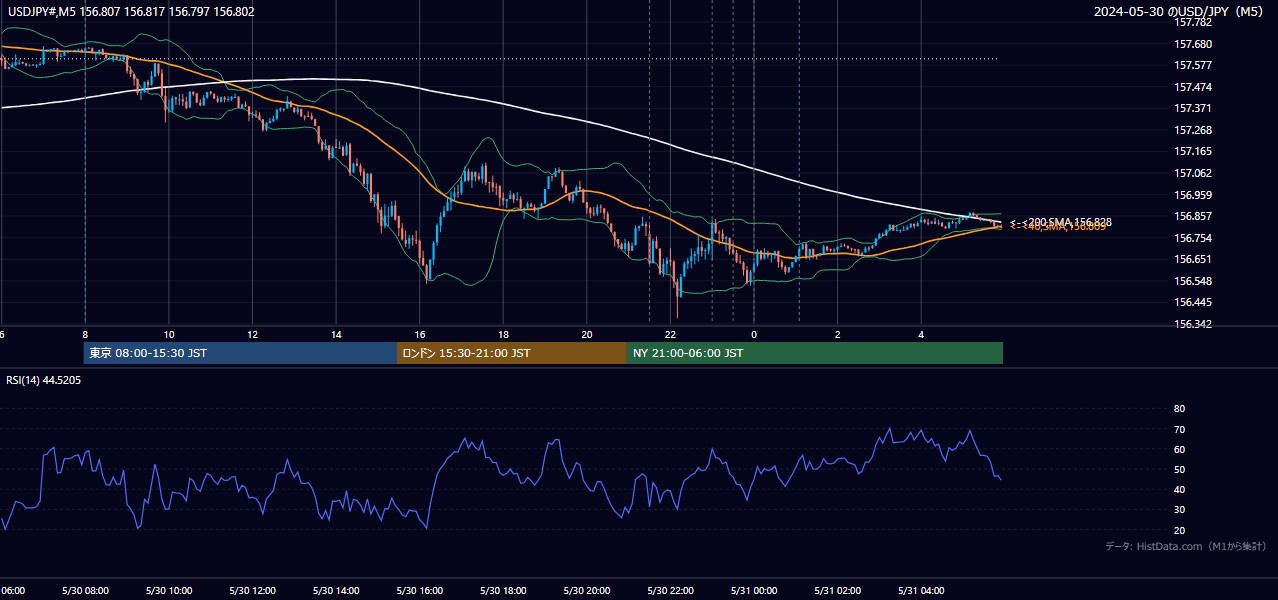Click the bottom time label '5/30 14:00'

pos(336,590)
